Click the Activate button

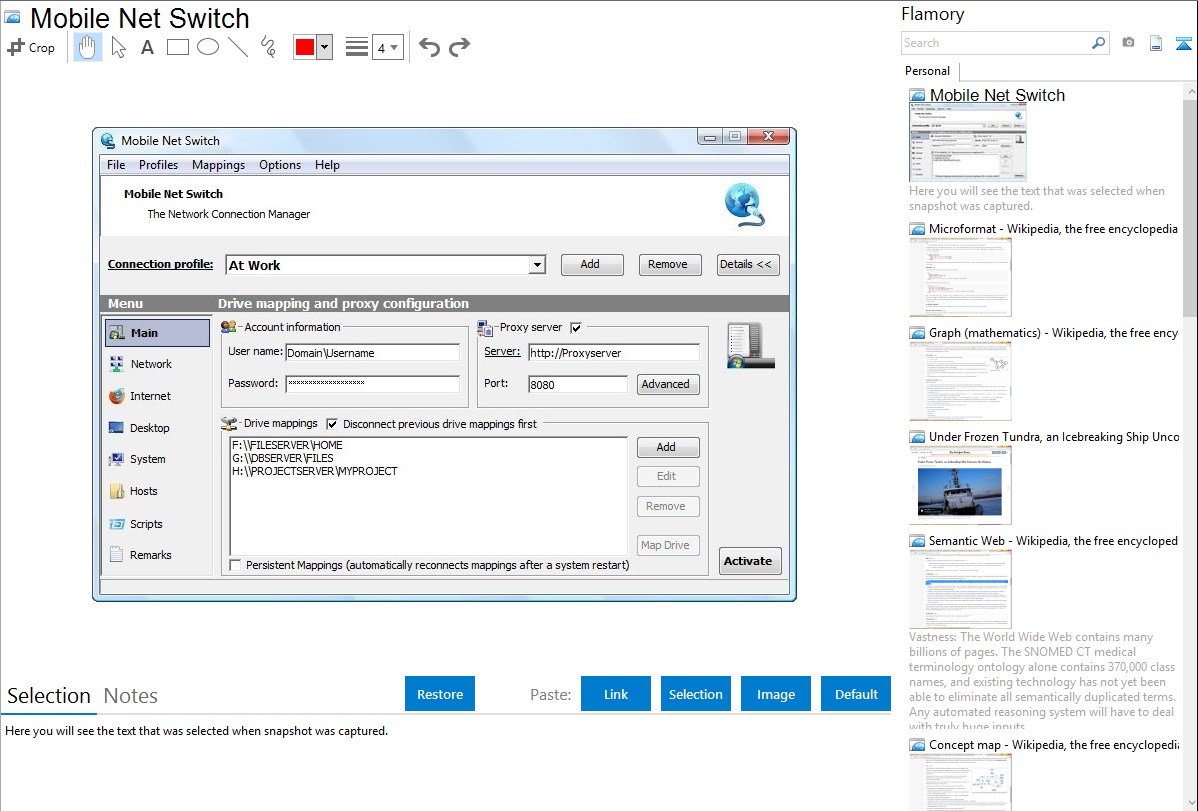(x=748, y=561)
